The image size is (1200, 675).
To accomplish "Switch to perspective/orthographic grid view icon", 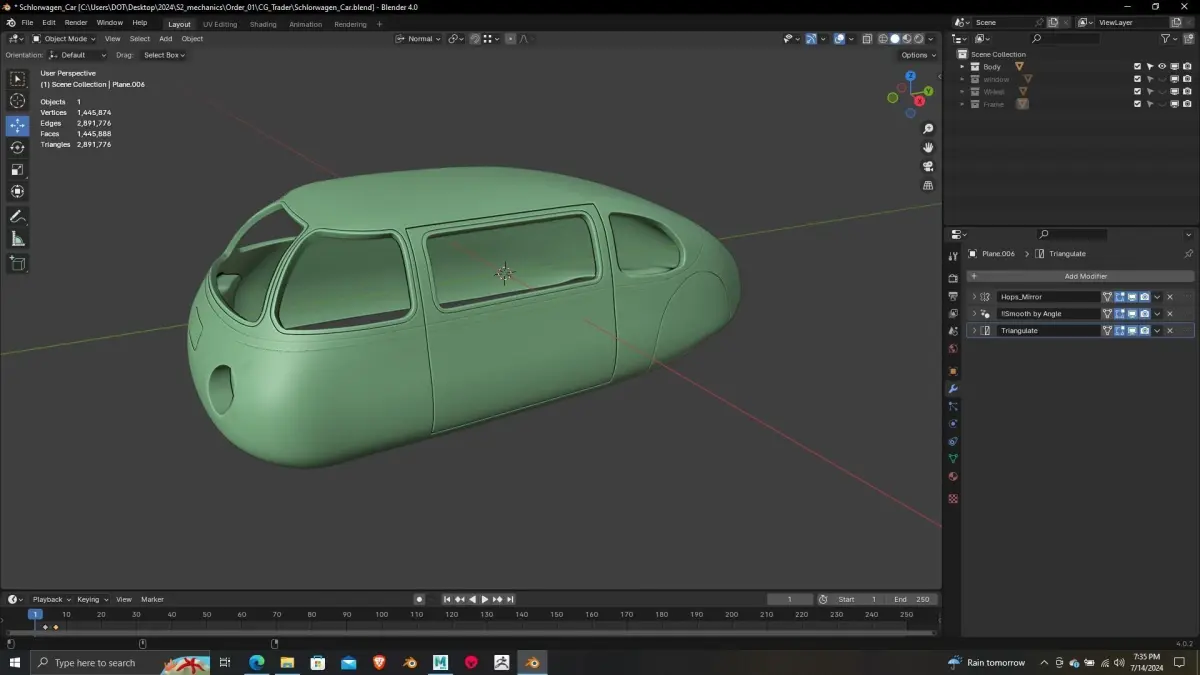I will 928,185.
